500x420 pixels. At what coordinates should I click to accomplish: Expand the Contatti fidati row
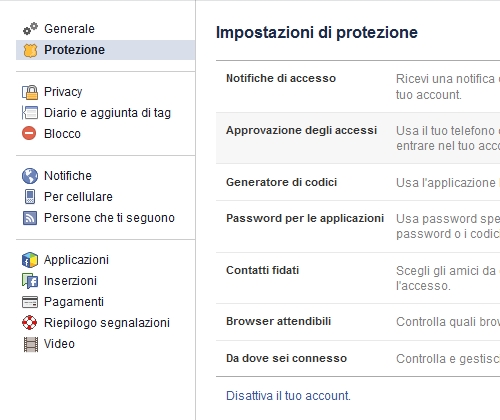pos(358,278)
